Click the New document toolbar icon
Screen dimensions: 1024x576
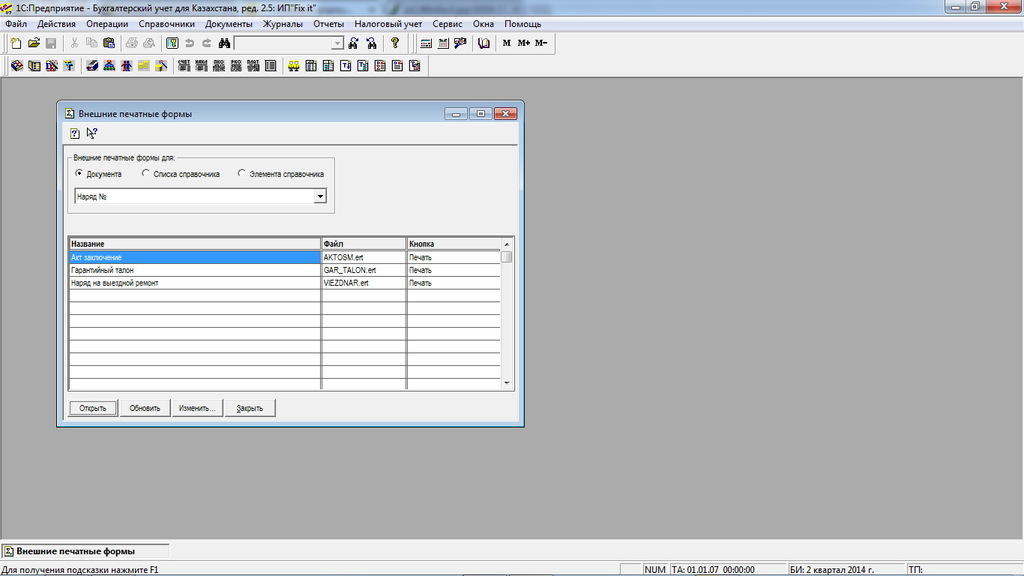[16, 43]
